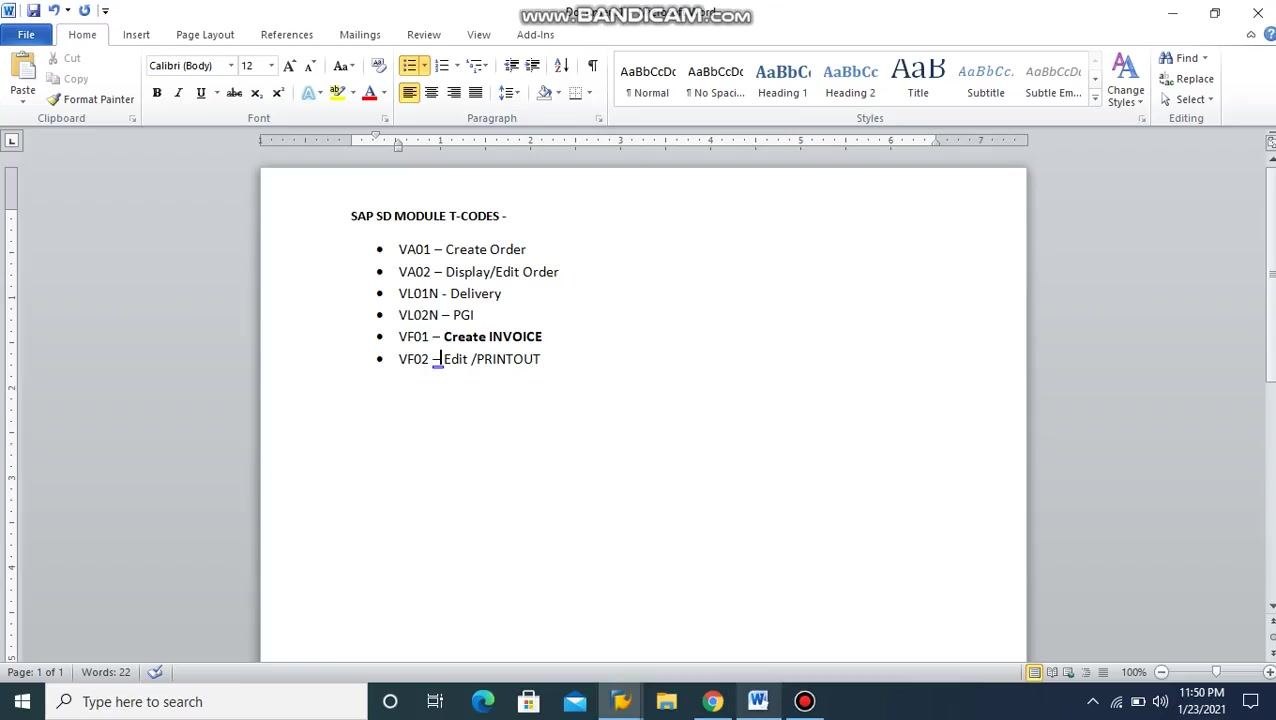Image resolution: width=1276 pixels, height=720 pixels.
Task: Activate Format Painter
Action: (90, 99)
